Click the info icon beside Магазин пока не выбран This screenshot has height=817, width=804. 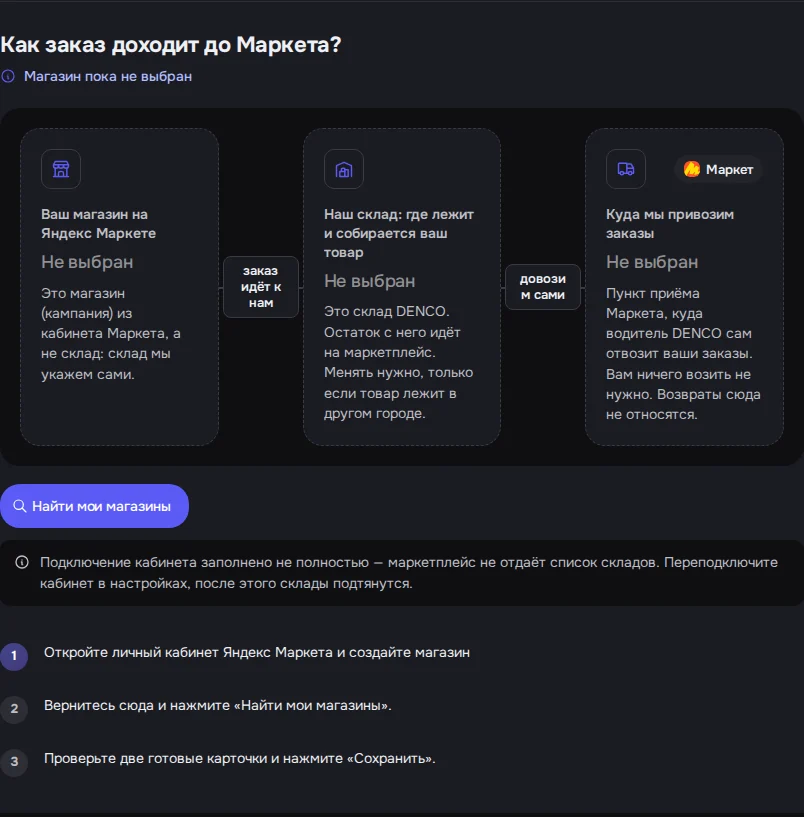8,77
